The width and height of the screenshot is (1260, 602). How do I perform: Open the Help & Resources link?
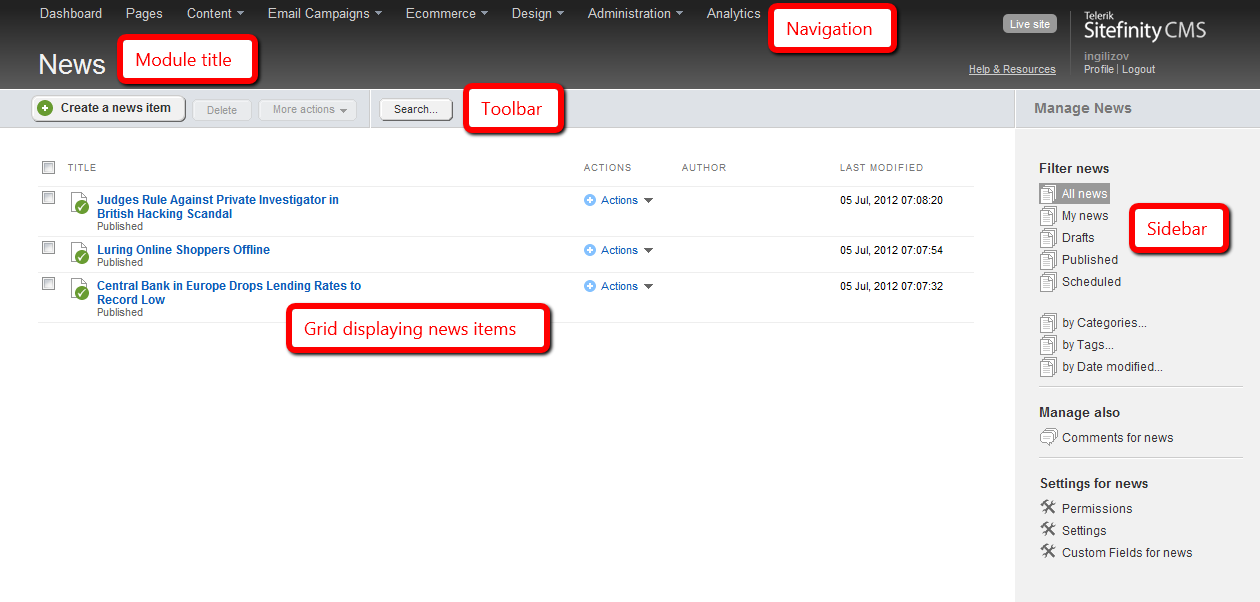click(x=1012, y=69)
